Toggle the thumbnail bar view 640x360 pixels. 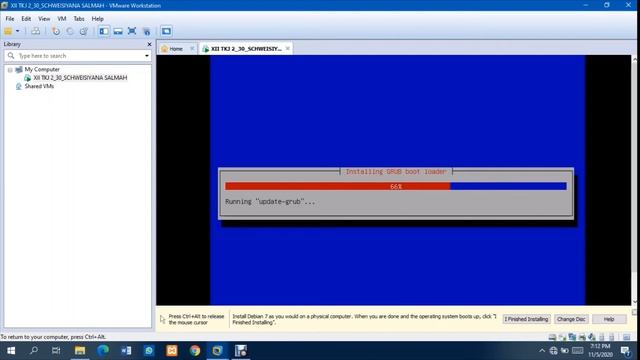[x=118, y=31]
